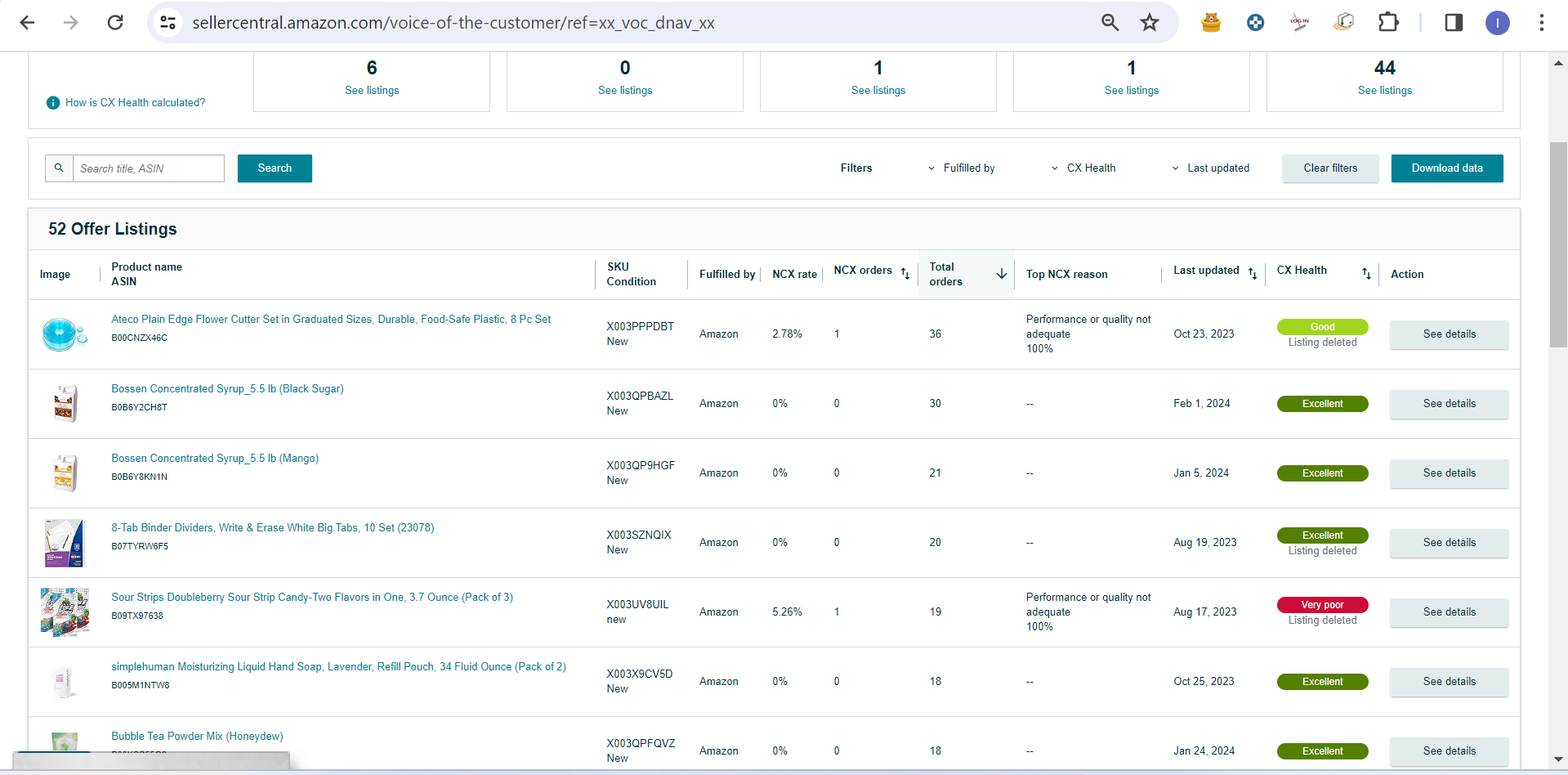This screenshot has width=1568, height=775.
Task: Open 8-Tab Binder Dividers product link
Action: 273,528
